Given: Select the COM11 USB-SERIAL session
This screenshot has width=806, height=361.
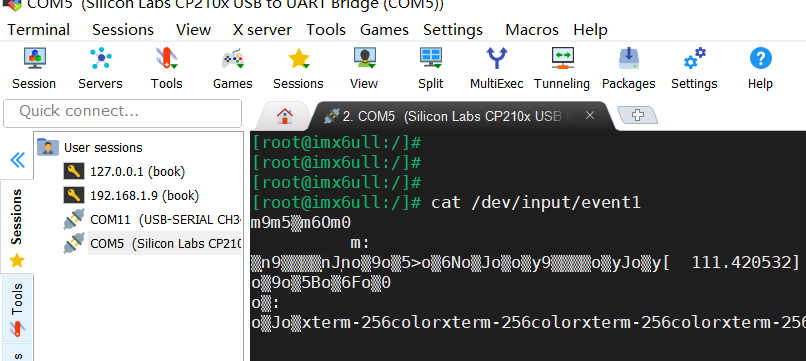Looking at the screenshot, I should click(x=152, y=220).
